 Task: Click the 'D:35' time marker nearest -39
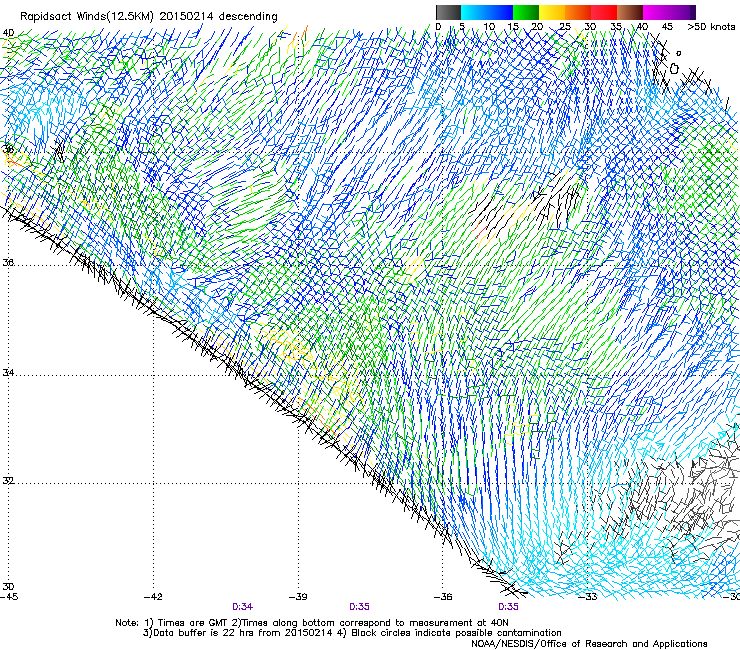(359, 607)
